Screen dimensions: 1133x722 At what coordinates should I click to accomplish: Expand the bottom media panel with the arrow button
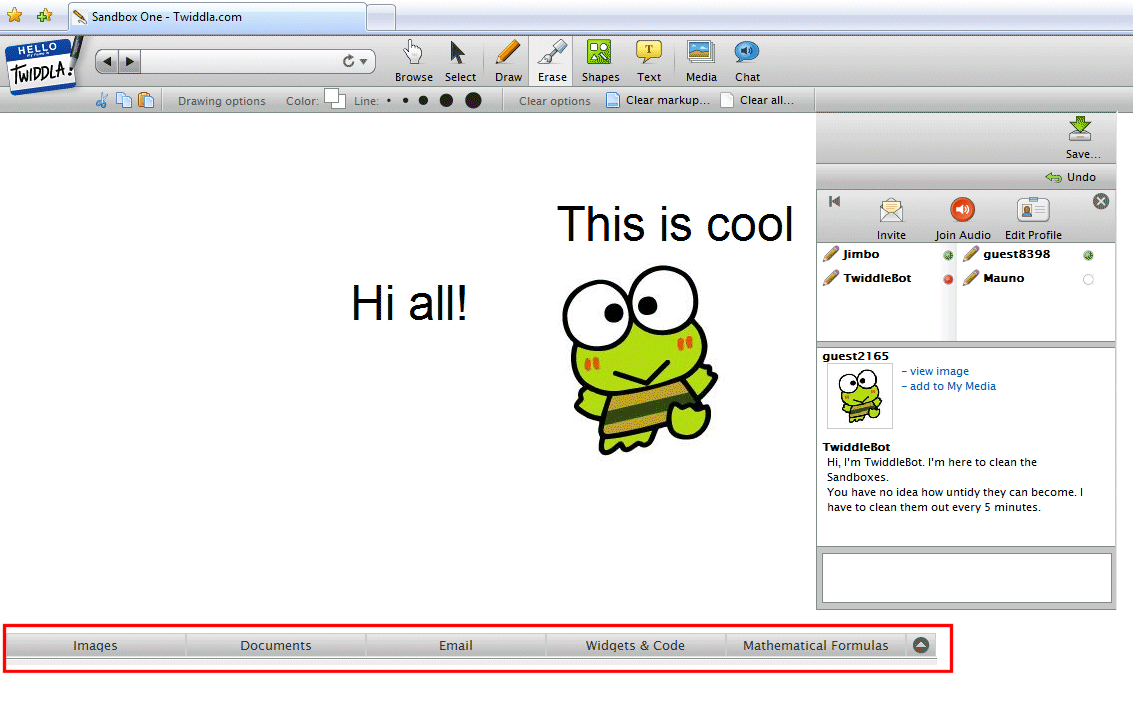[x=921, y=645]
